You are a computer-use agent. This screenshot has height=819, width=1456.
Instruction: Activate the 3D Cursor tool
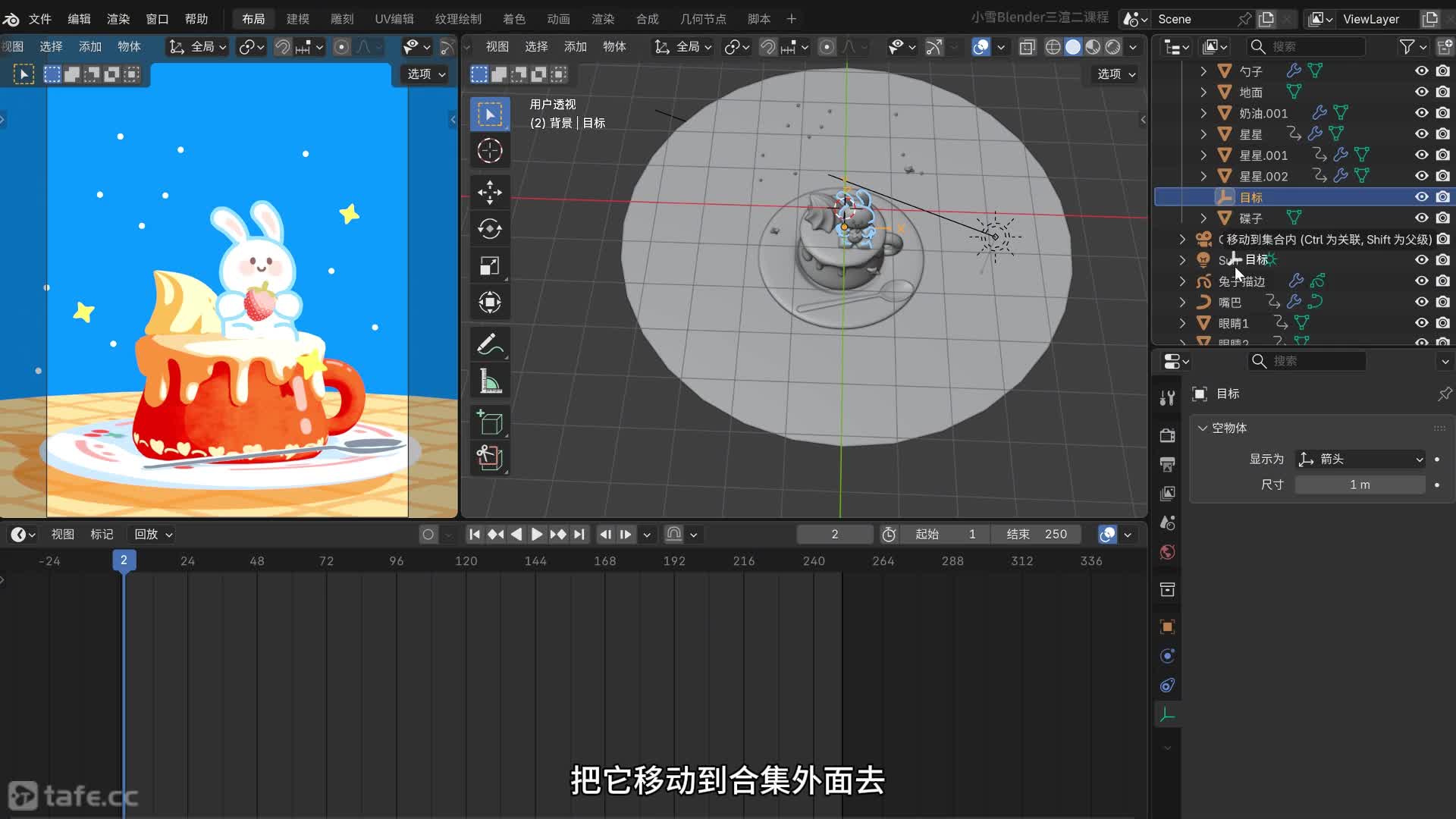tap(490, 151)
